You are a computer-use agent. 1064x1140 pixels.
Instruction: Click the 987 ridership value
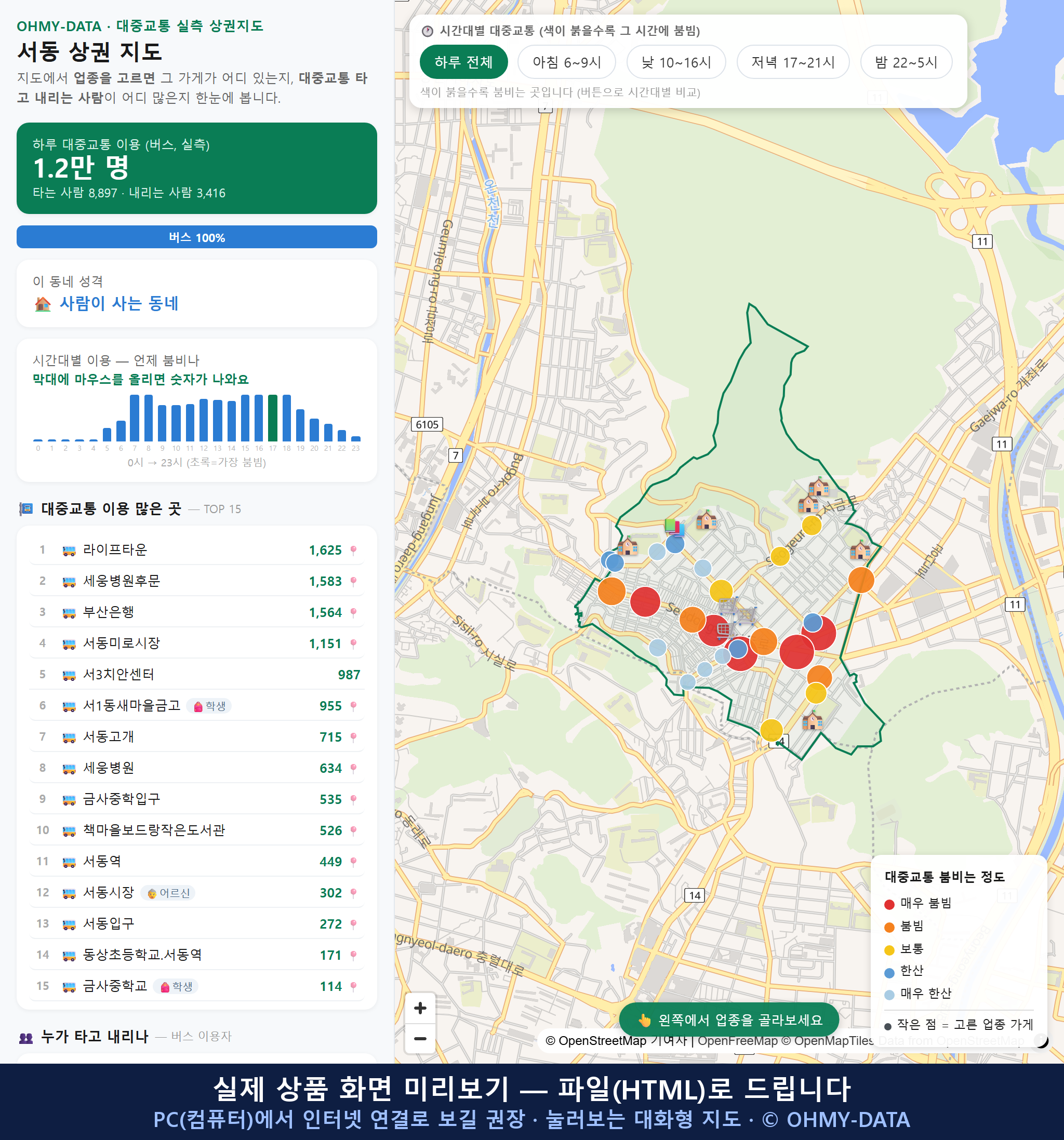pyautogui.click(x=349, y=675)
